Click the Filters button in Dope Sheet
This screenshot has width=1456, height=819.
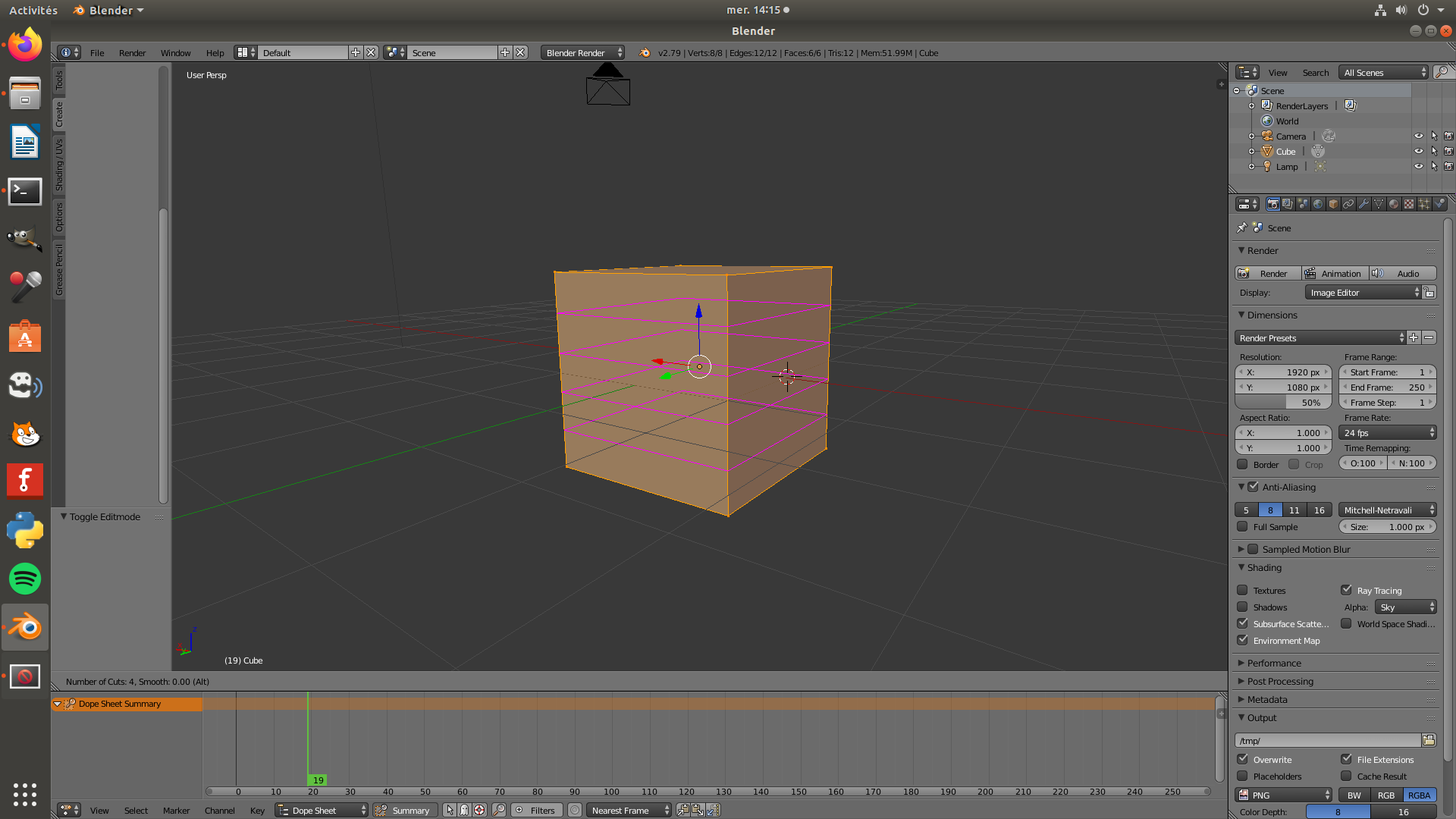[536, 810]
